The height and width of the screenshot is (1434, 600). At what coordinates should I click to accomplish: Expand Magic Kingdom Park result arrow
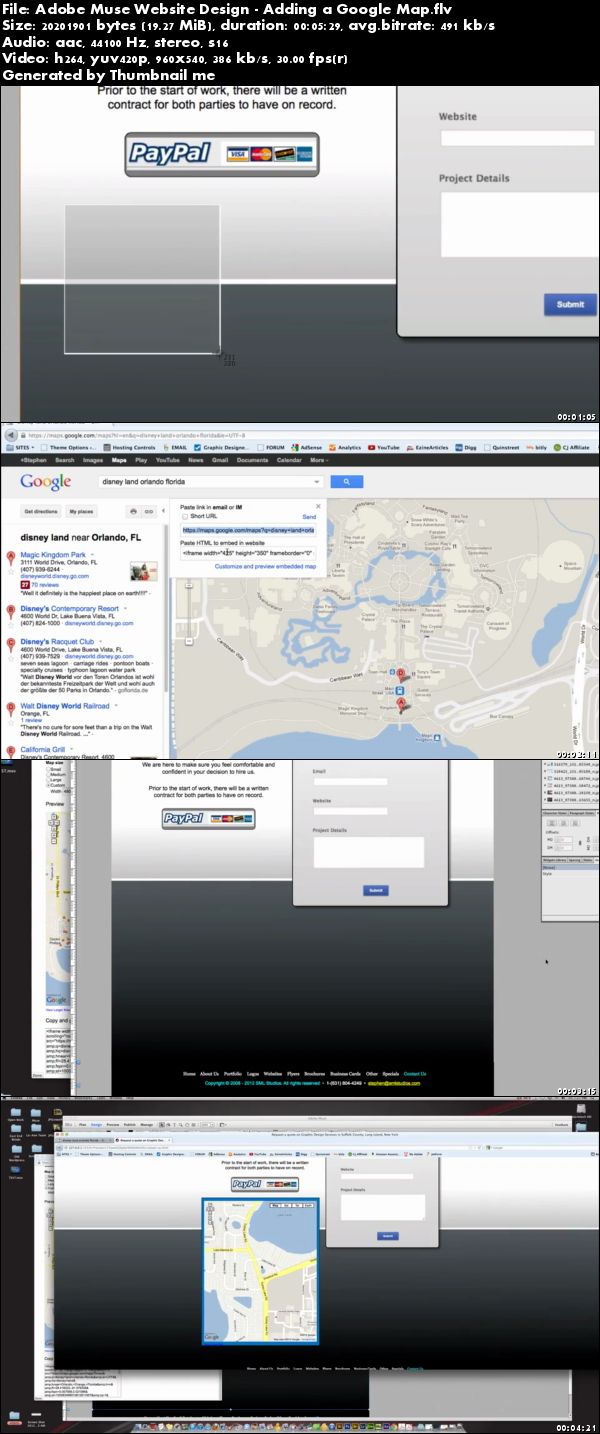click(93, 553)
